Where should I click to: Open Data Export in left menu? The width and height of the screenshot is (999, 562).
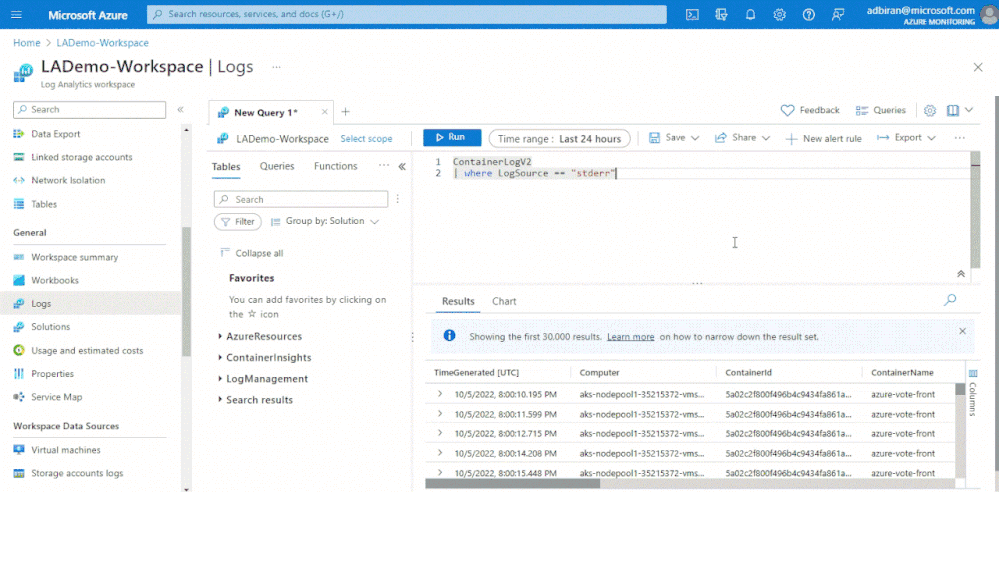click(55, 134)
